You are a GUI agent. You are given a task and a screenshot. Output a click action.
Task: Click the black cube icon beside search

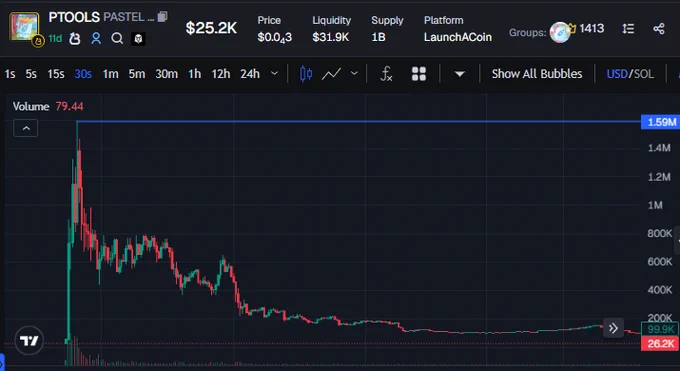(138, 39)
